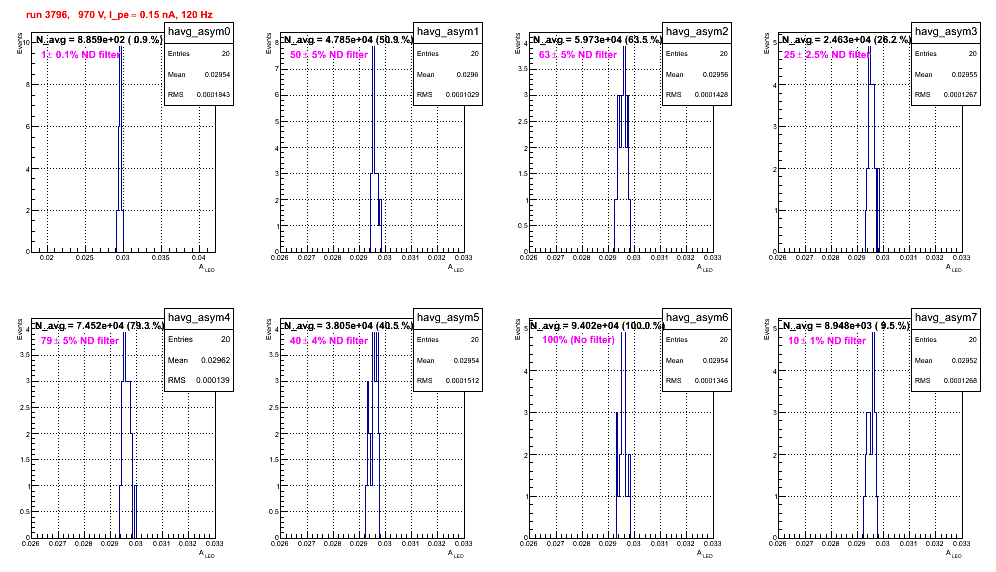Pick the magenta 25± 2.5% ND filter label

827,55
